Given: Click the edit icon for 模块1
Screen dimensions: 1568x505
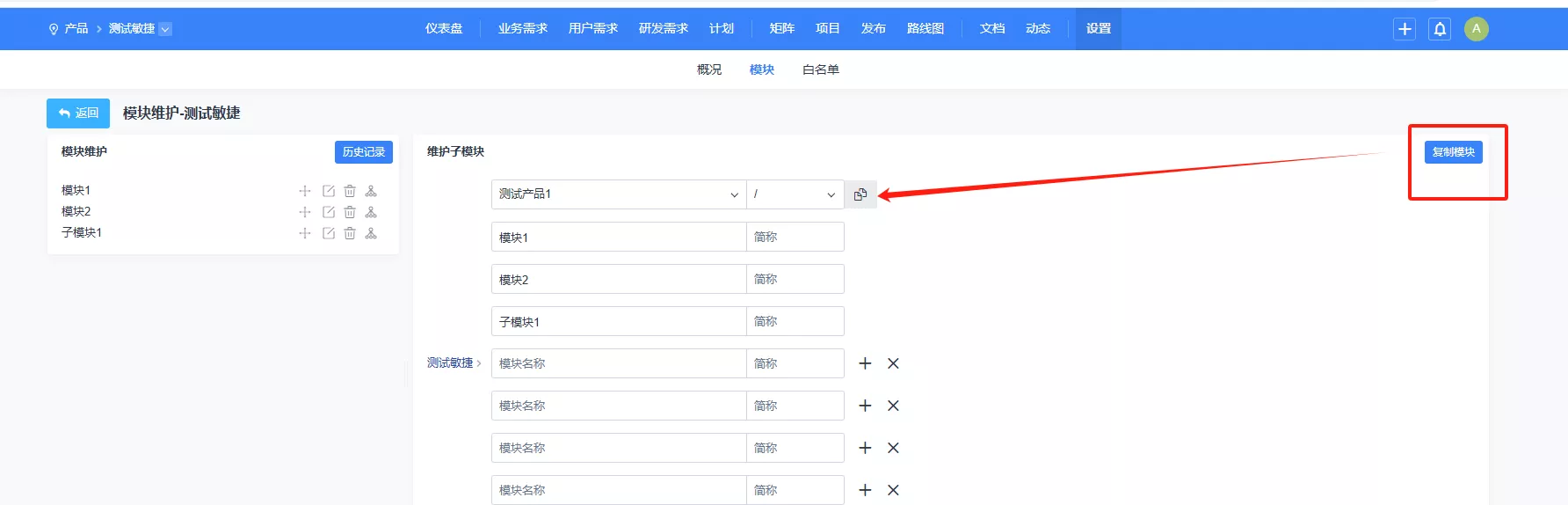Looking at the screenshot, I should pos(329,191).
